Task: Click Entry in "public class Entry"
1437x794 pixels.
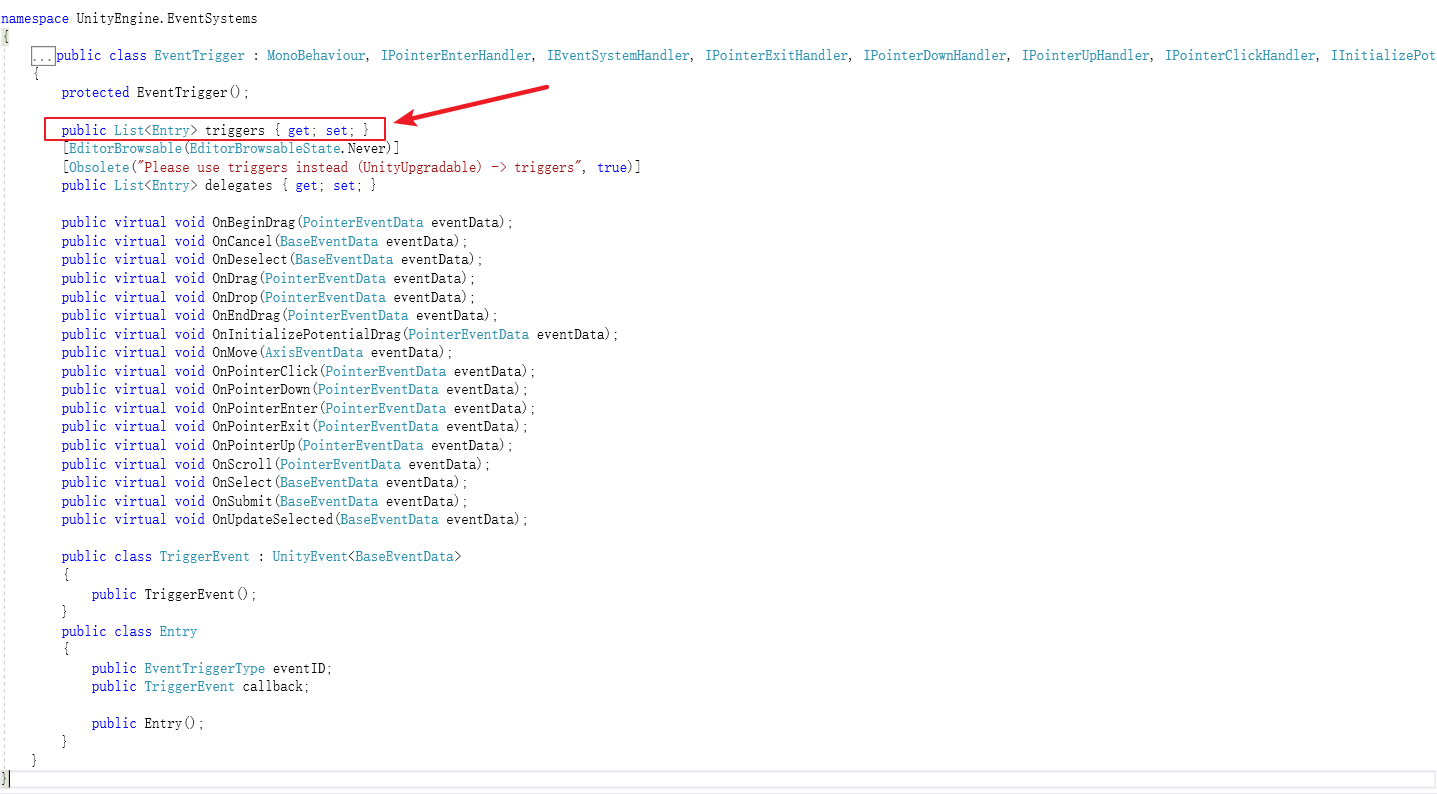Action: tap(178, 632)
